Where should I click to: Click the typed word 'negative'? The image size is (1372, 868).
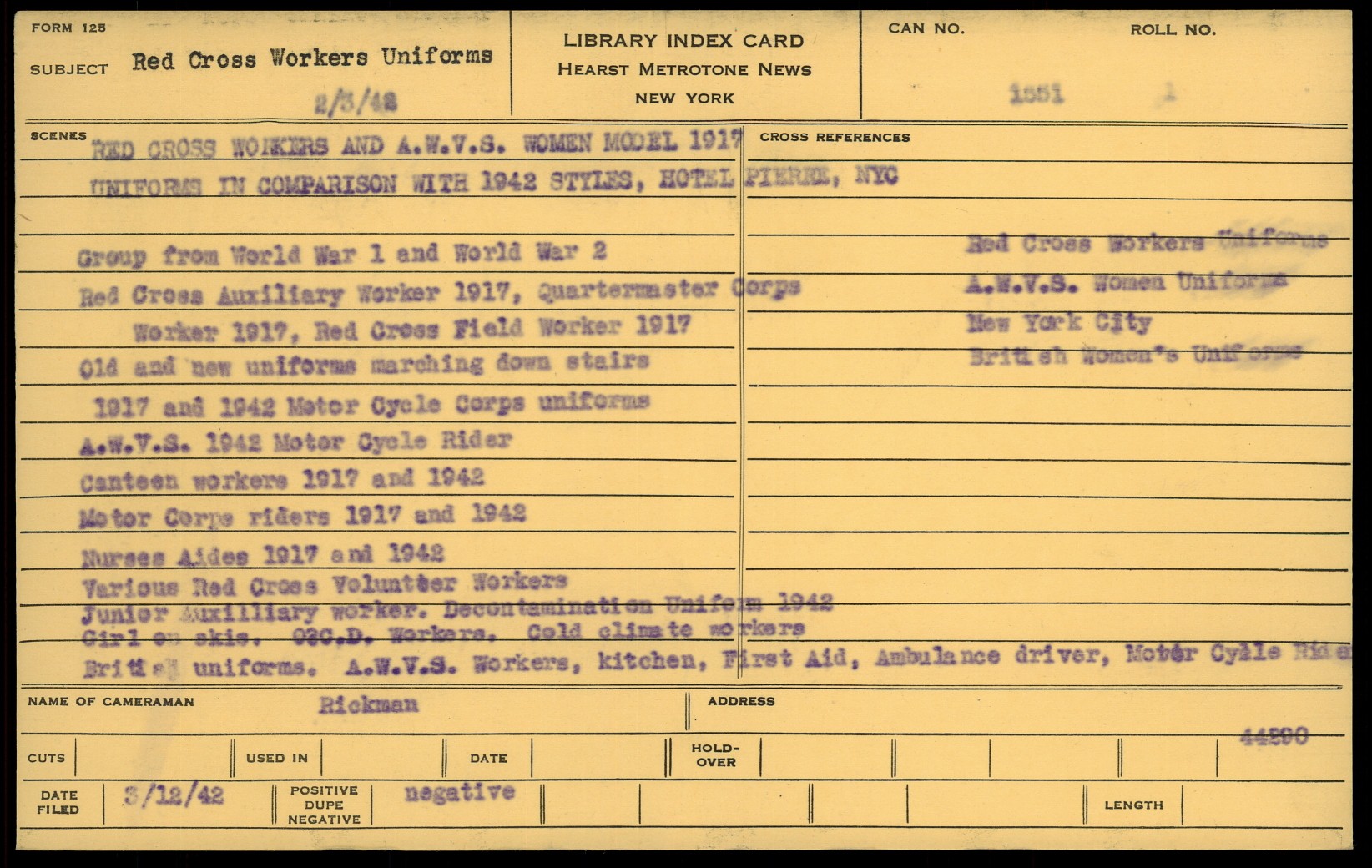click(459, 792)
